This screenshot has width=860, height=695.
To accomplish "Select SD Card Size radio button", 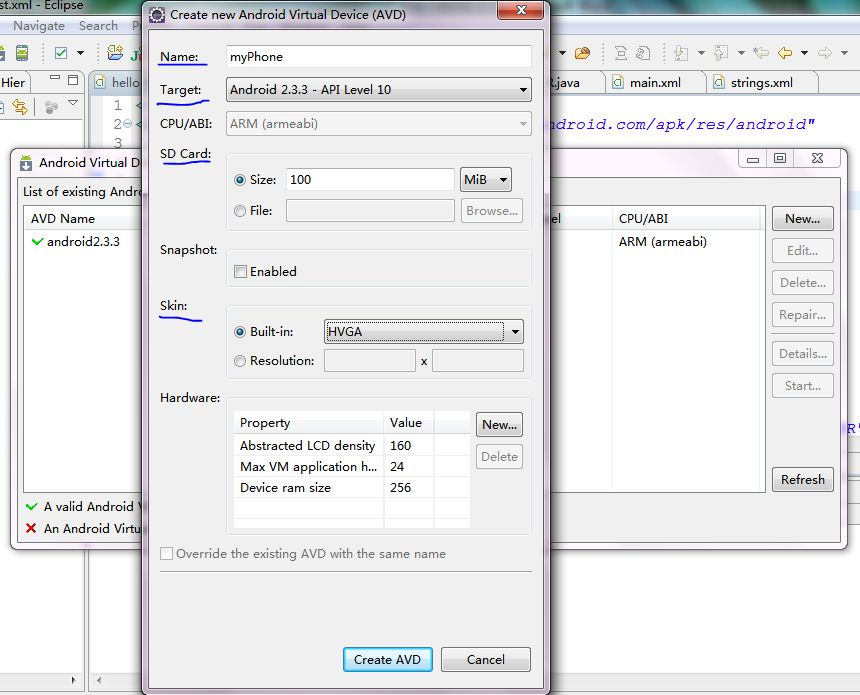I will tap(240, 180).
